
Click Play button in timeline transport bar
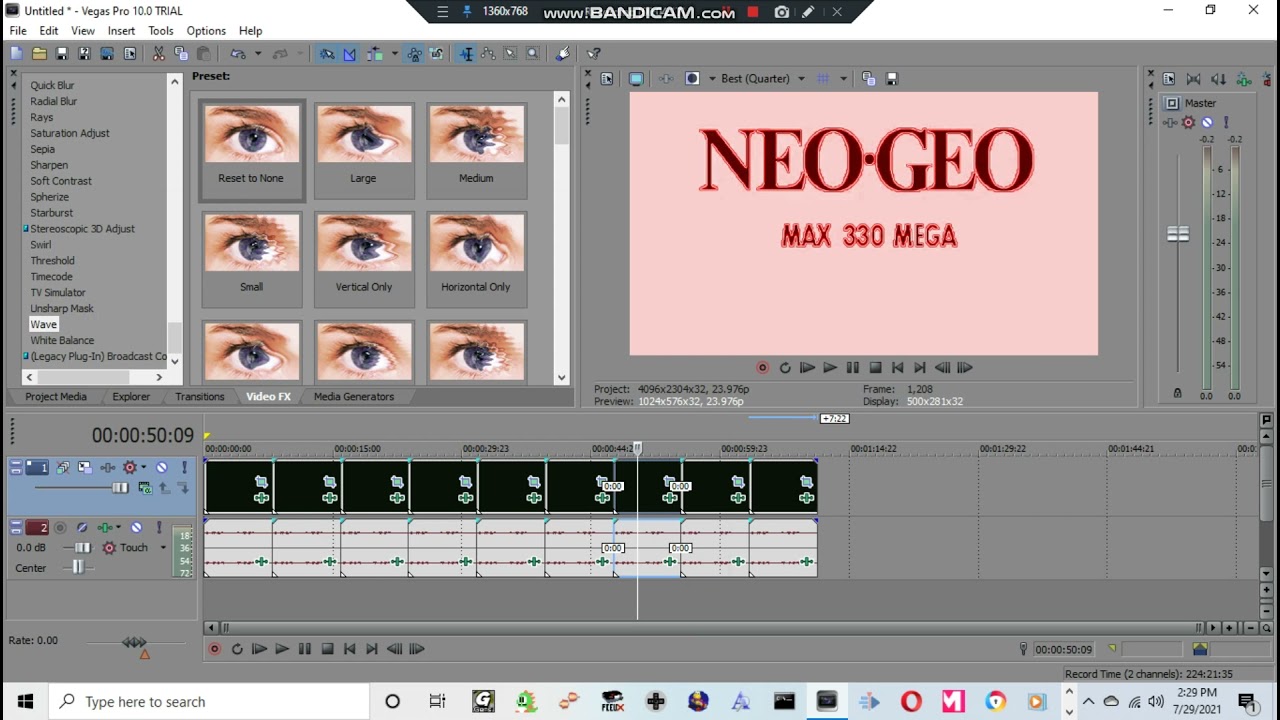point(282,649)
